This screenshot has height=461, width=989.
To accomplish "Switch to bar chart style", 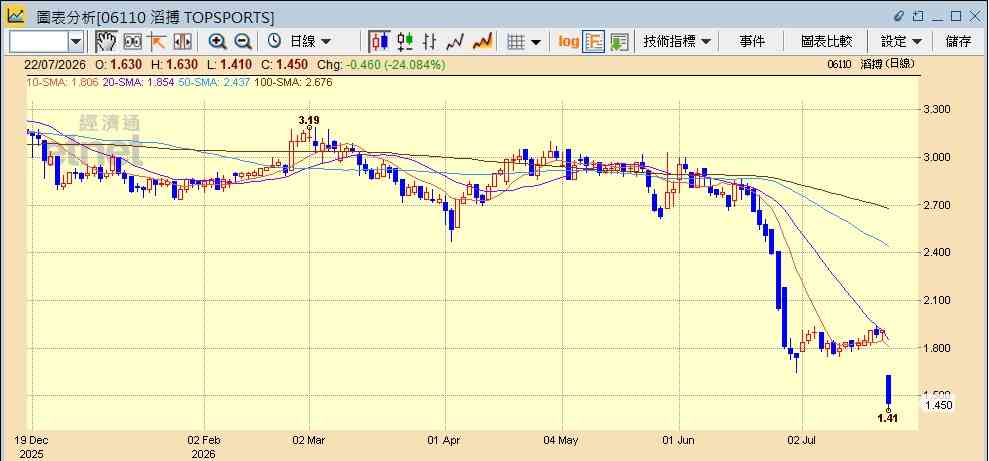I will (430, 42).
